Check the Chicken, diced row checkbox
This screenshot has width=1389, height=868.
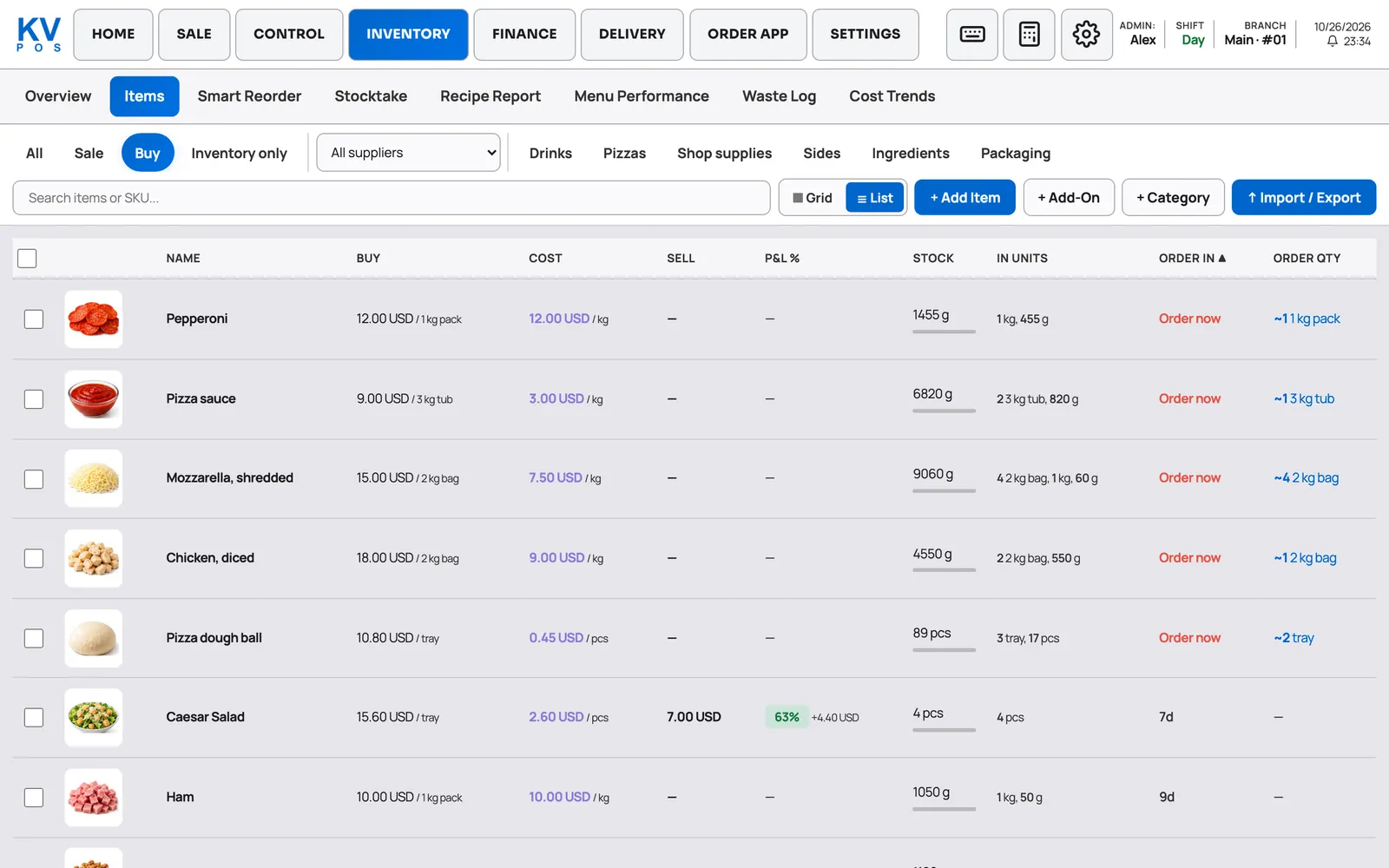coord(34,558)
